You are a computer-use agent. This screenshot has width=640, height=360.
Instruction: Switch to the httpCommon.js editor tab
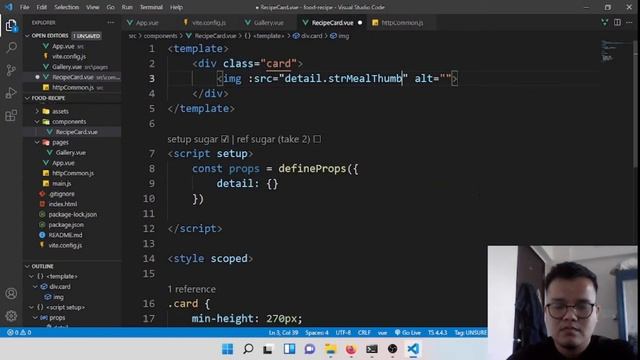pyautogui.click(x=402, y=23)
